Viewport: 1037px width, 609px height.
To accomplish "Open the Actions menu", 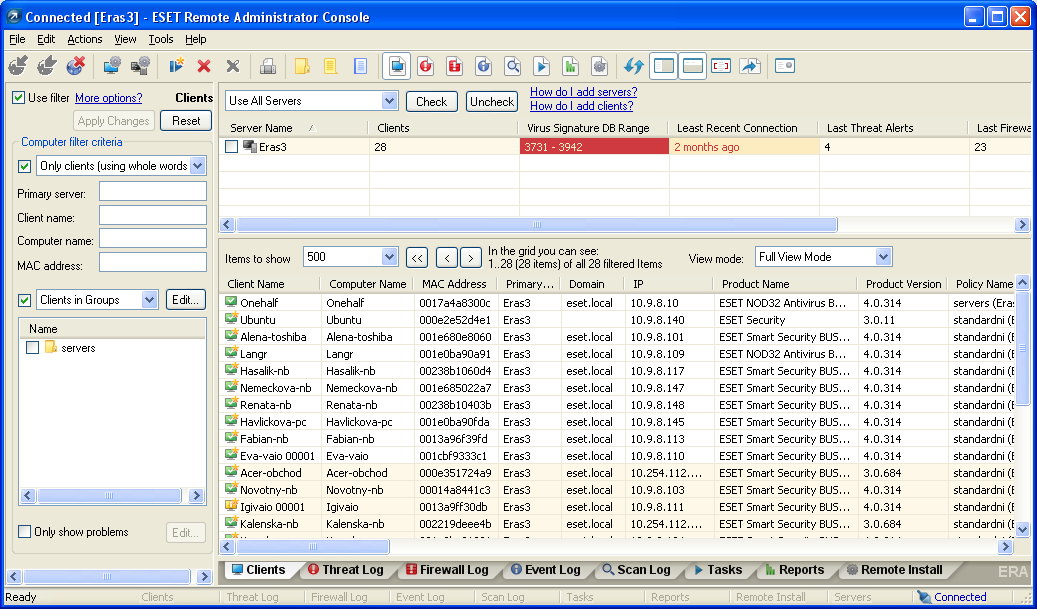I will tap(85, 39).
